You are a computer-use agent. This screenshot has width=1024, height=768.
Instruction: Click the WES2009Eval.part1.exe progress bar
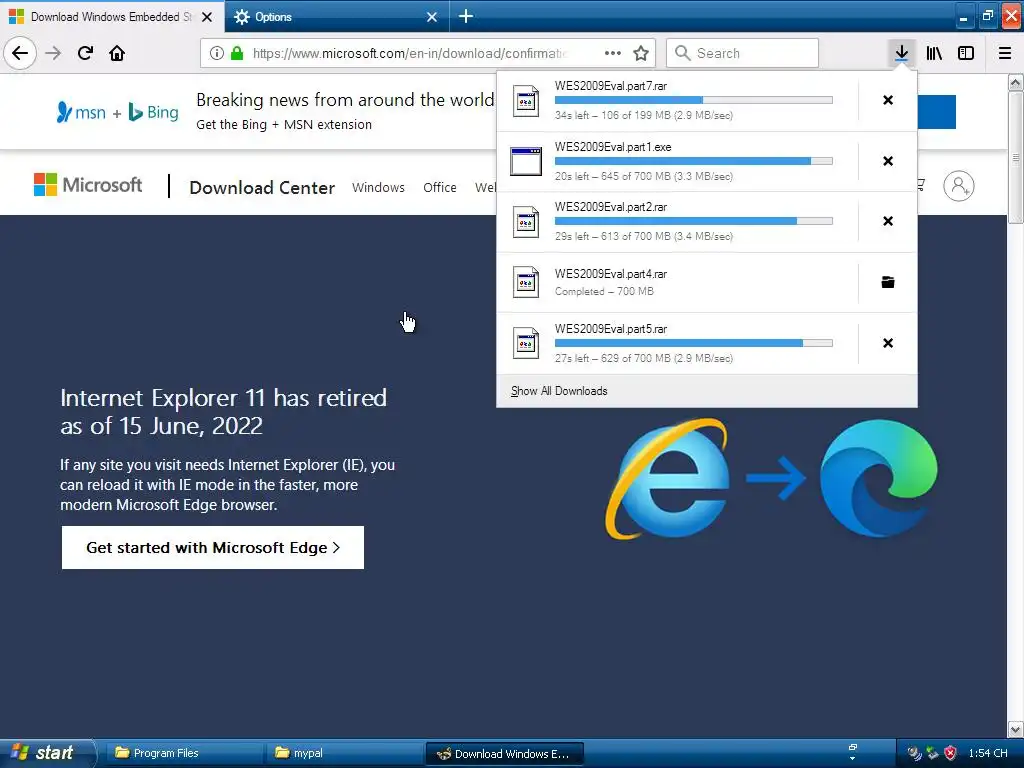pos(694,161)
